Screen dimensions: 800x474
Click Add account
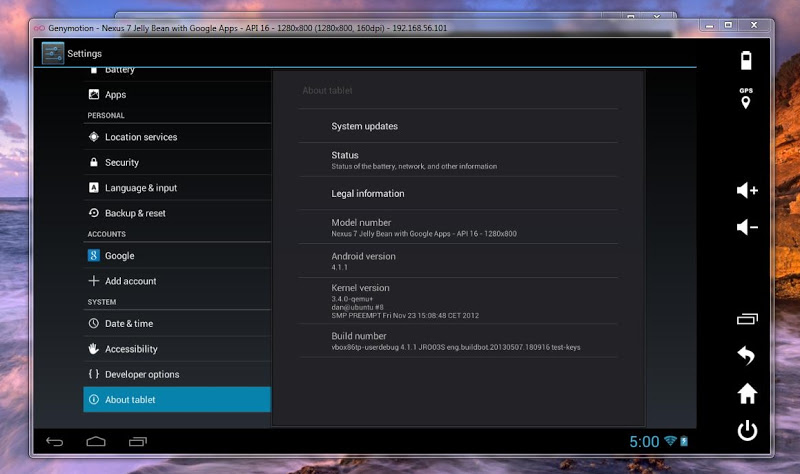(x=177, y=281)
